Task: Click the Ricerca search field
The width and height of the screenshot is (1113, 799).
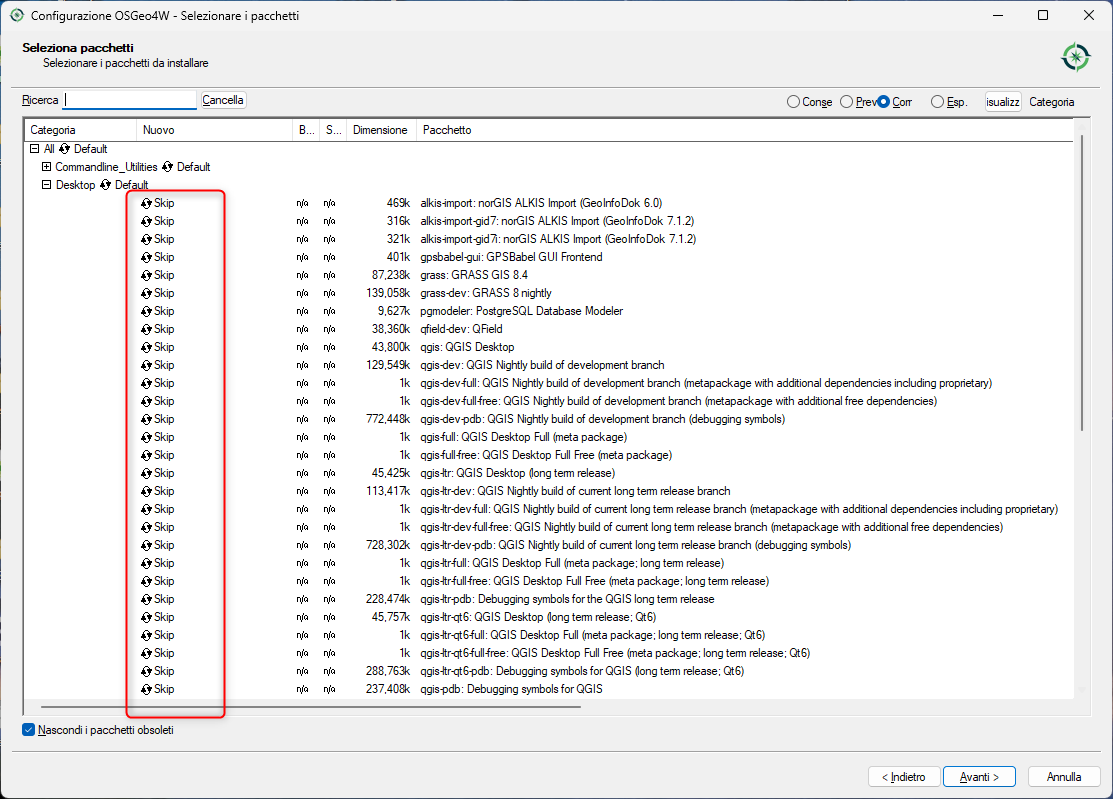Action: click(x=130, y=100)
